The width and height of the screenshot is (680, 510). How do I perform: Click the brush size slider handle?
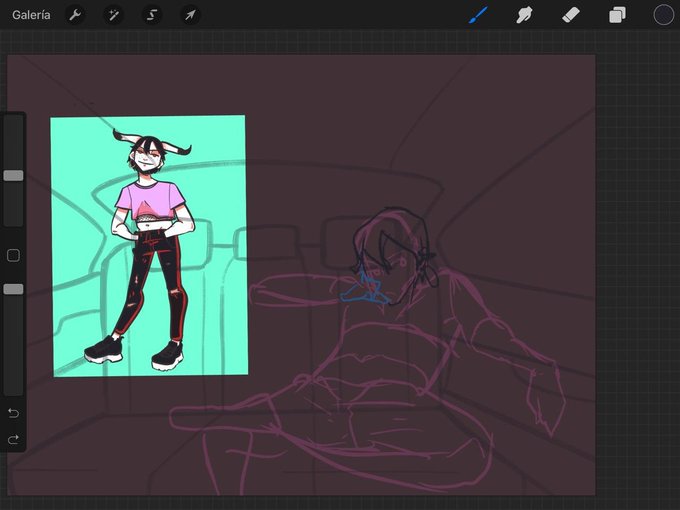point(13,176)
